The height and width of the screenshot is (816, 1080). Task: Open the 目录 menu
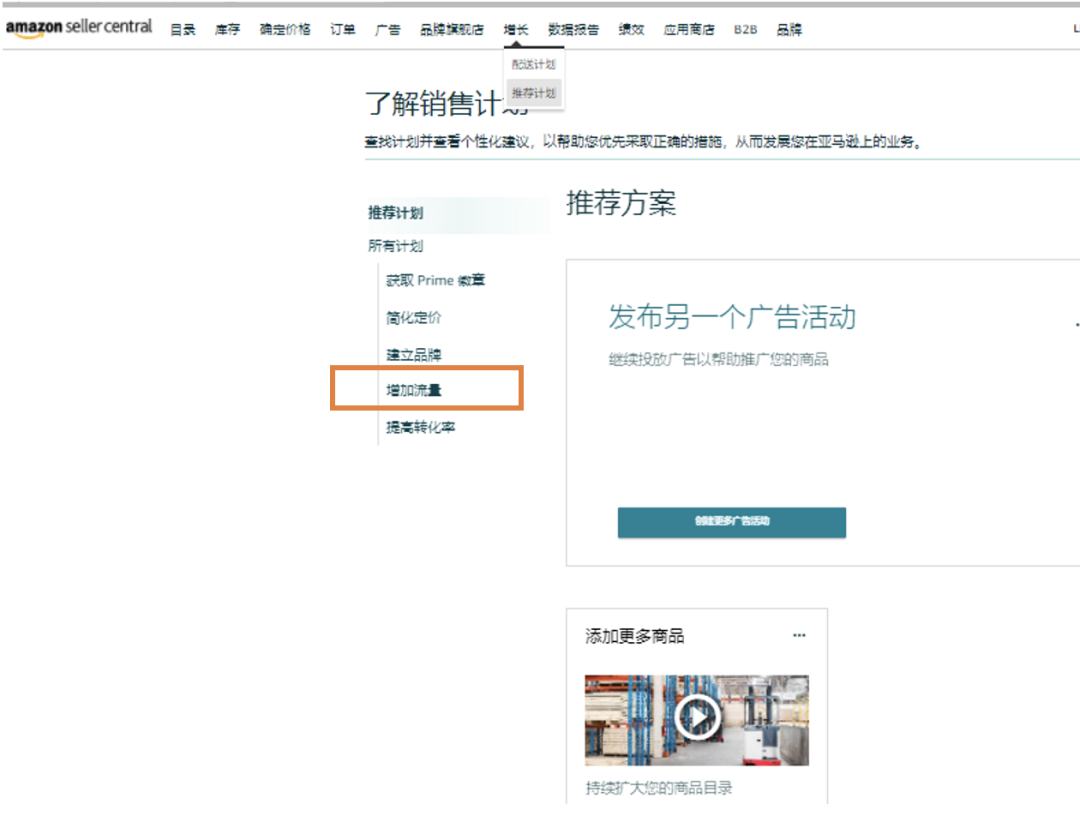click(182, 30)
